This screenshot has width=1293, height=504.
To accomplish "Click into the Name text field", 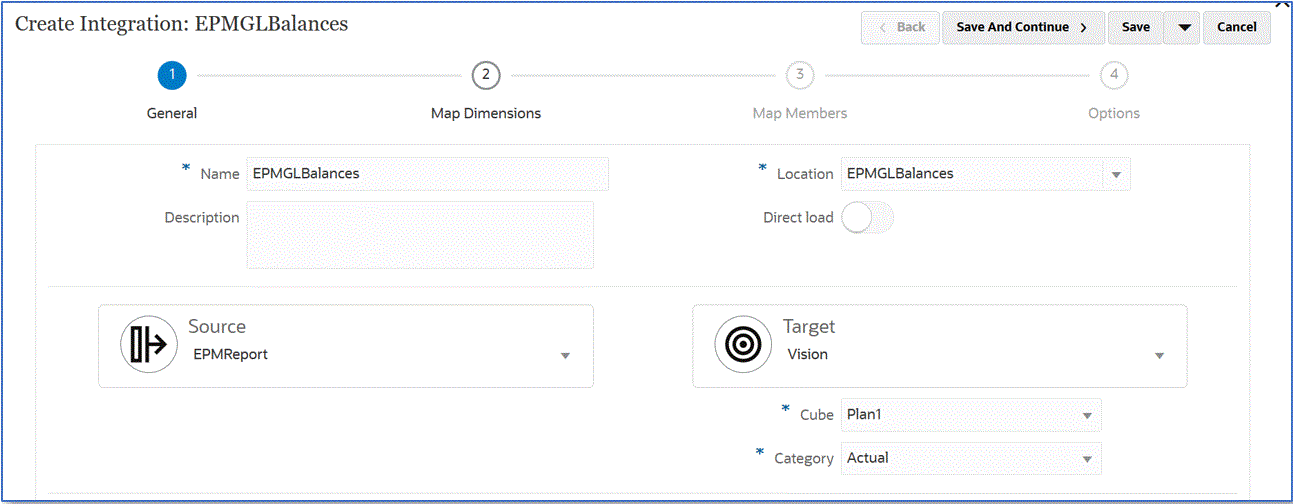I will tap(427, 174).
